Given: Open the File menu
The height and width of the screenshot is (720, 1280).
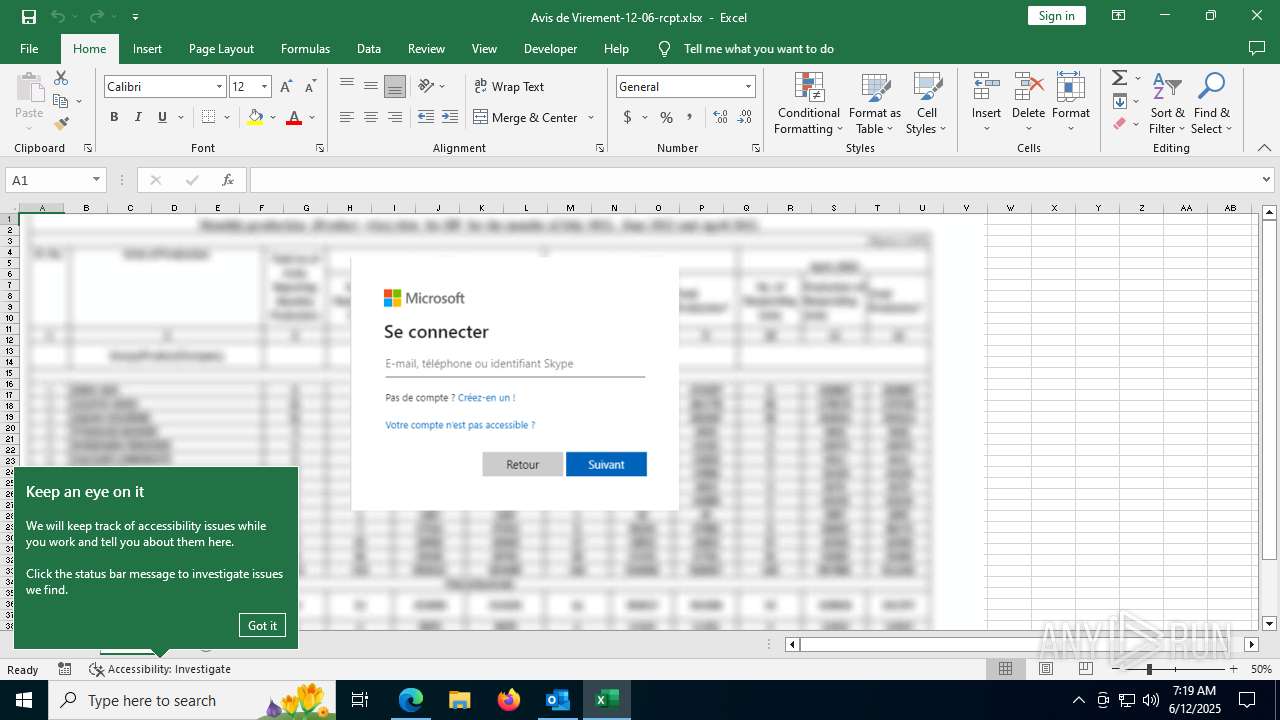Looking at the screenshot, I should [29, 49].
